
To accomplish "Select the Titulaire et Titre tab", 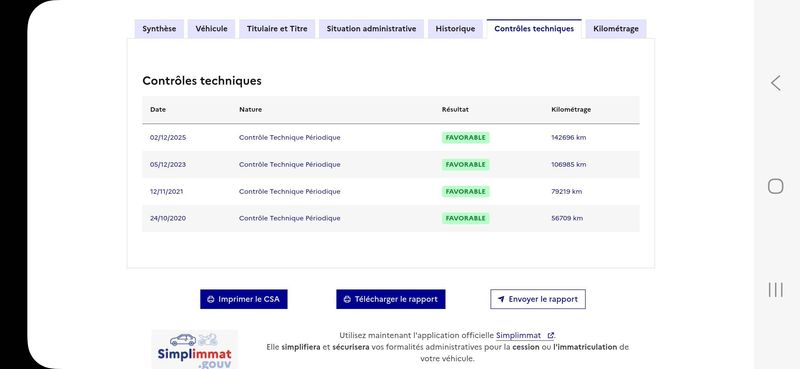I will click(277, 29).
